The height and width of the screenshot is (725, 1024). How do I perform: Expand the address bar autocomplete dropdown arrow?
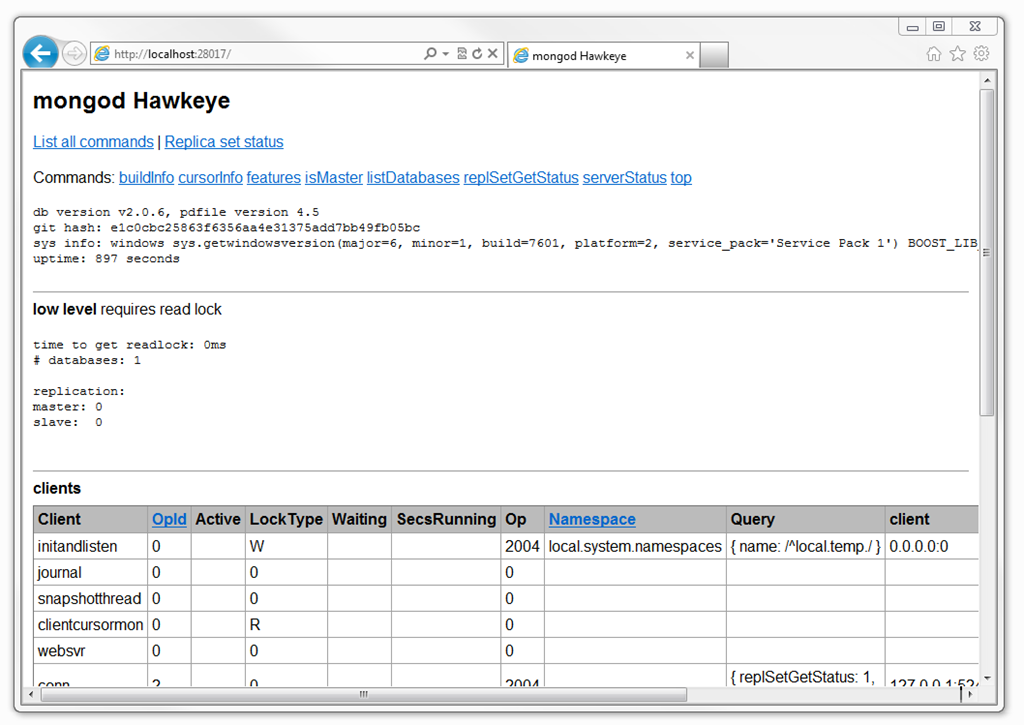445,54
